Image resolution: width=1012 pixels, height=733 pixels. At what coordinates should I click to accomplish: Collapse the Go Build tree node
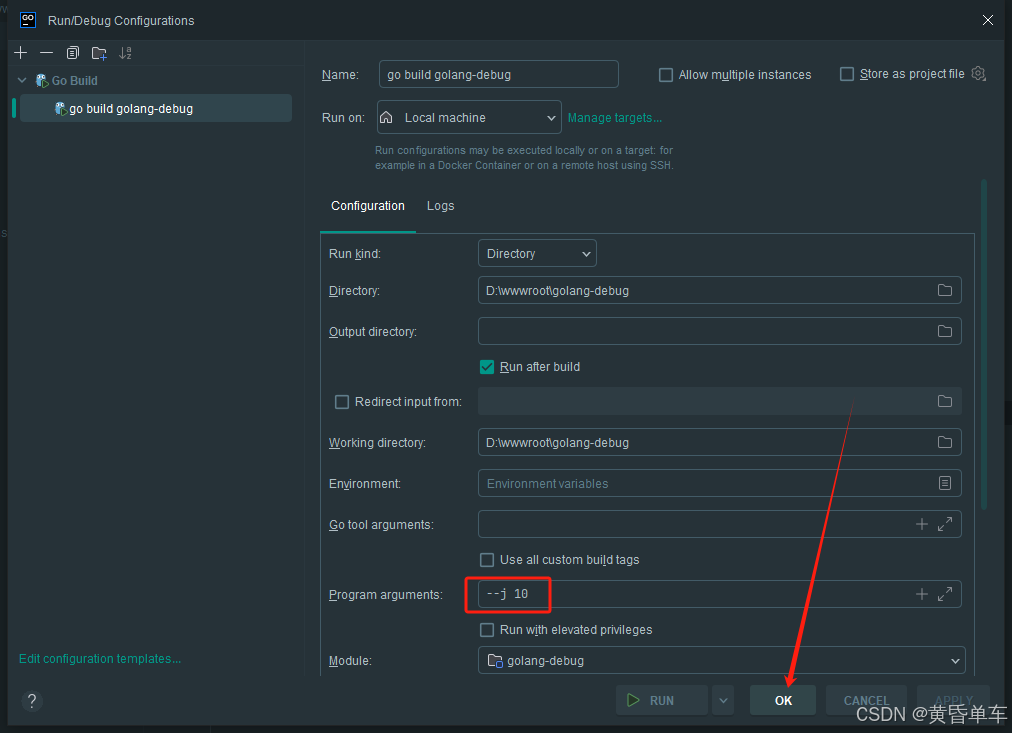(23, 81)
